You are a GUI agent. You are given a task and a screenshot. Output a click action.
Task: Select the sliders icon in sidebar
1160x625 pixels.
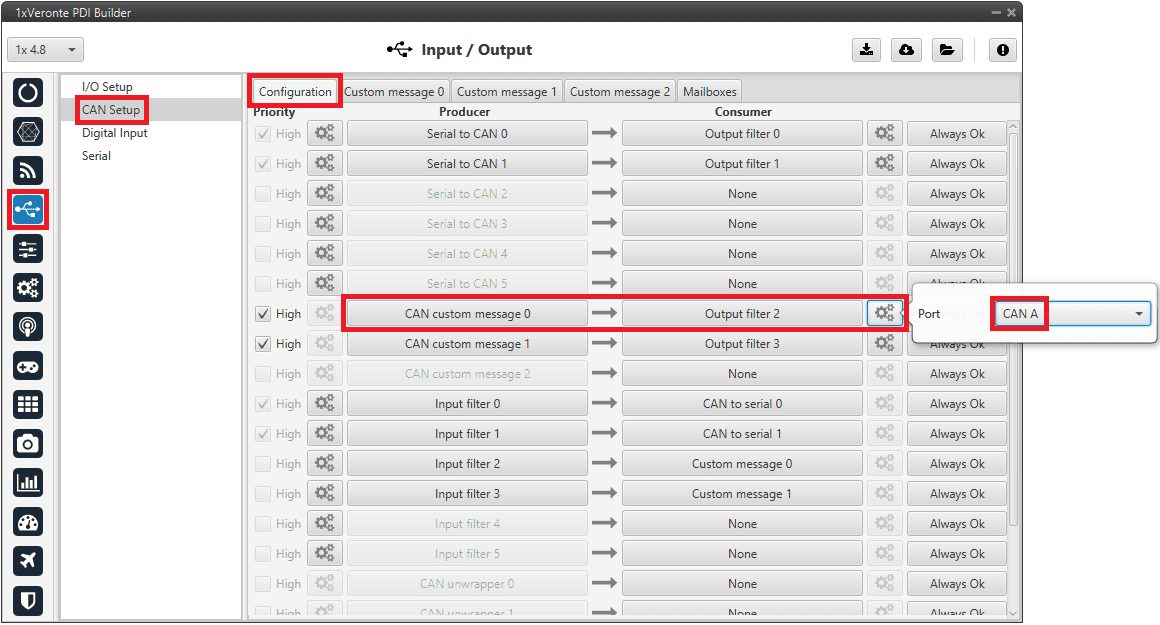pyautogui.click(x=28, y=249)
